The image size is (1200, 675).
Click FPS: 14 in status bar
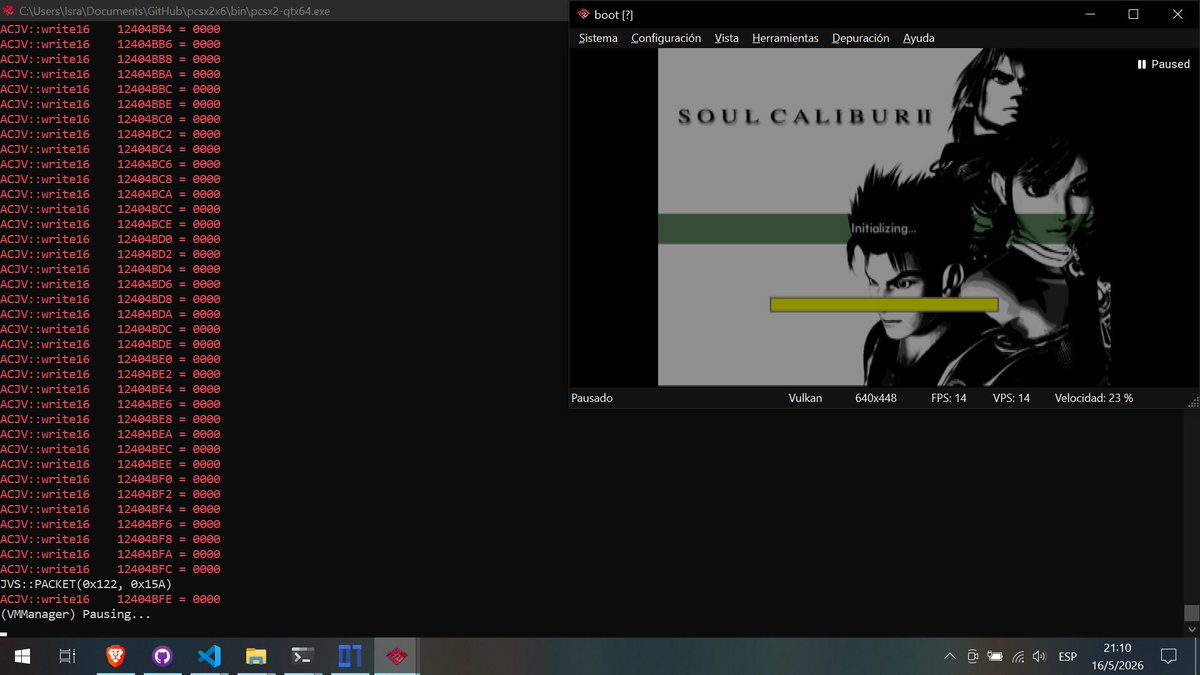coord(949,398)
